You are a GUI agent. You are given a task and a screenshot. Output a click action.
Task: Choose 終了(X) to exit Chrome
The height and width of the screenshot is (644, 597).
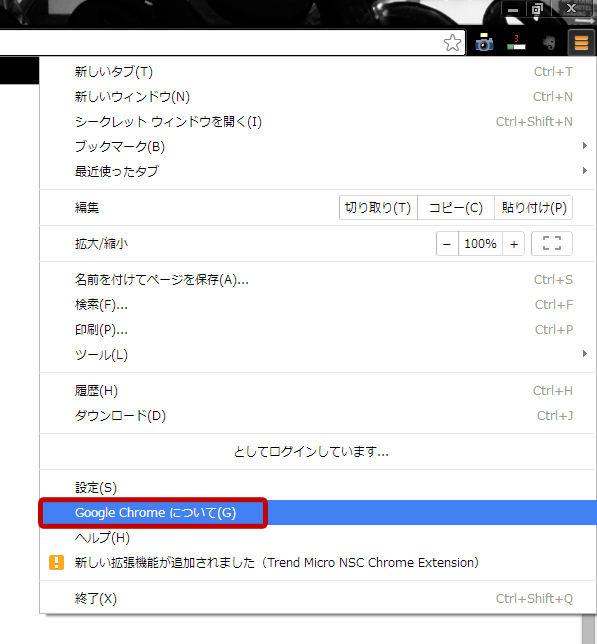[x=318, y=598]
